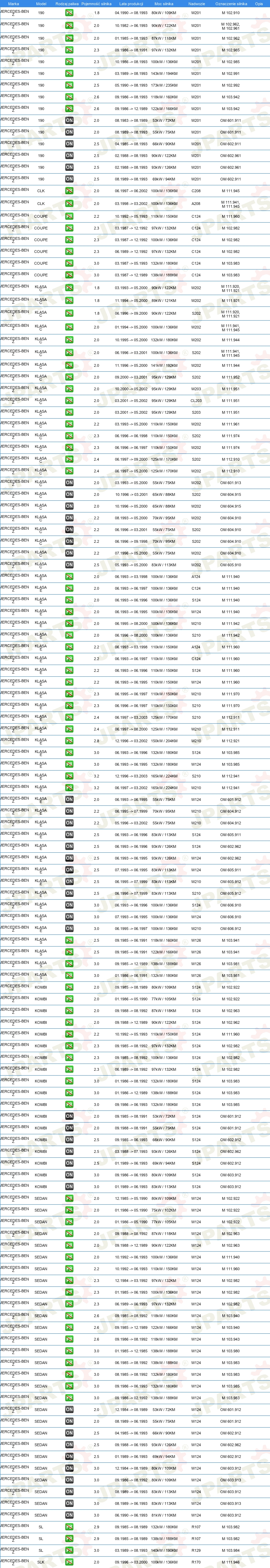
Task: Click petrol icon in SEDAN M 103.943 row
Action: (69, 1339)
